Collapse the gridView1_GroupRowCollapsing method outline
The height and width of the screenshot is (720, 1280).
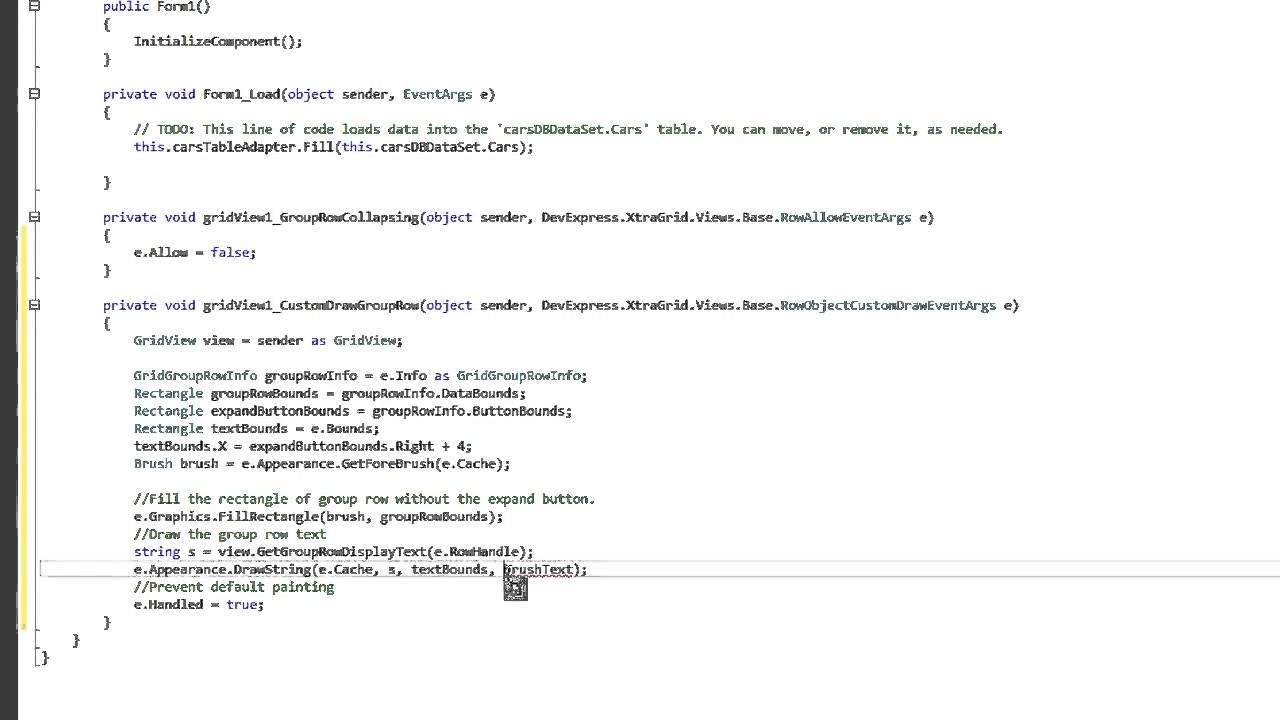click(x=34, y=217)
